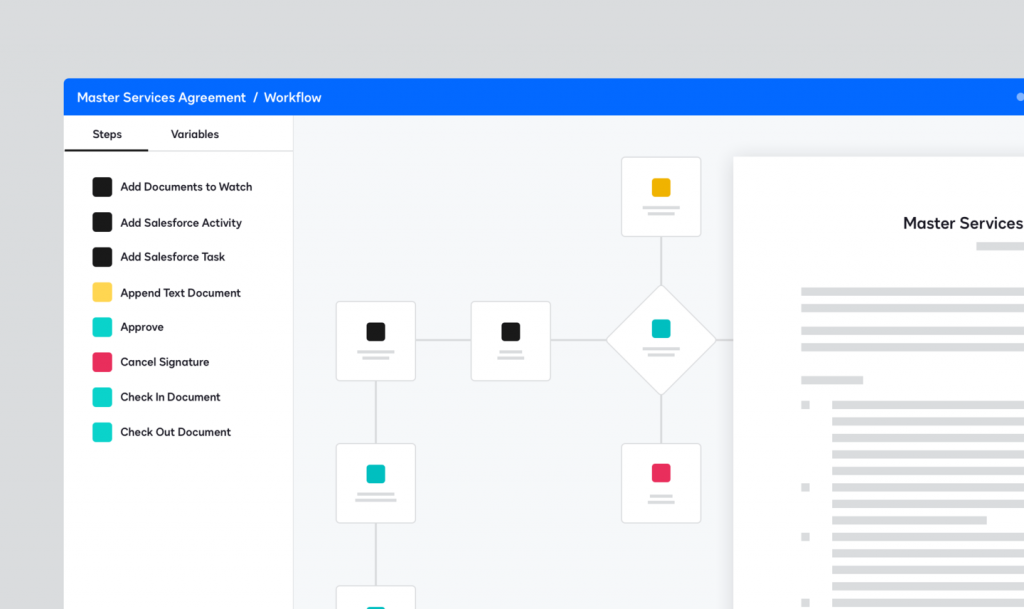Click the Add Salesforce Task step icon

tap(102, 257)
